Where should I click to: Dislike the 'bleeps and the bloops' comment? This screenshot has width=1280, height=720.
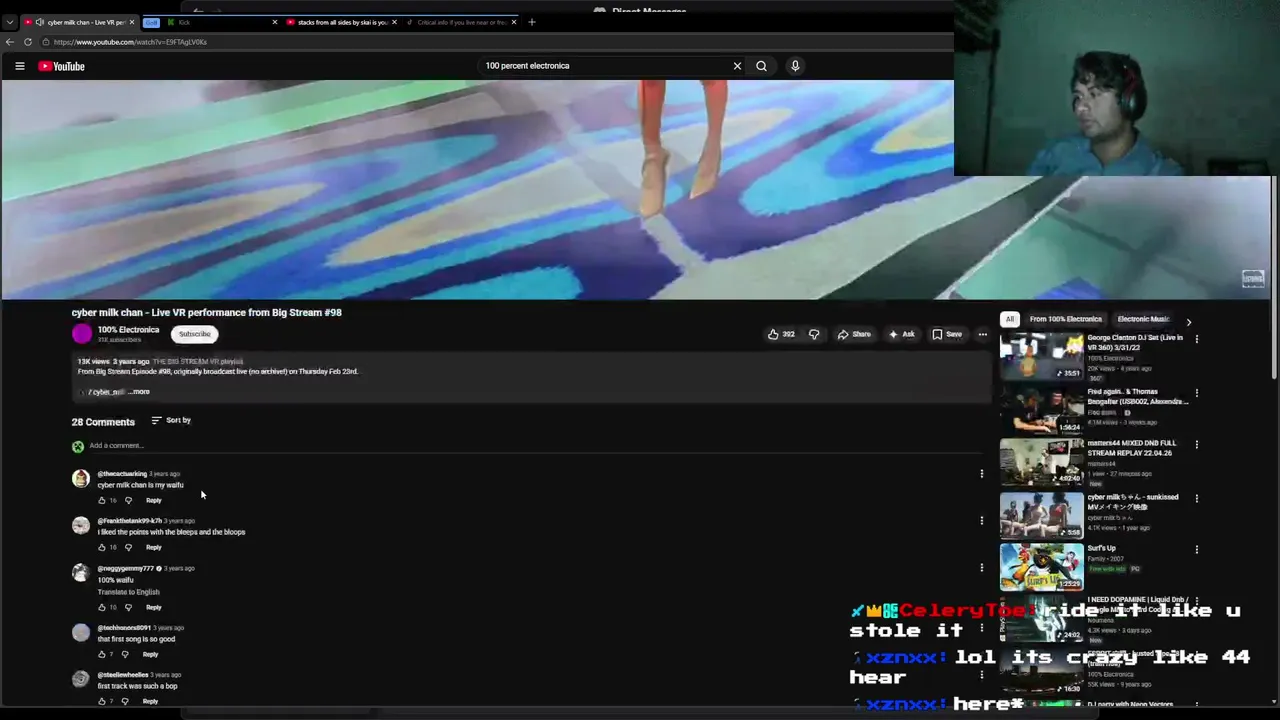point(128,547)
